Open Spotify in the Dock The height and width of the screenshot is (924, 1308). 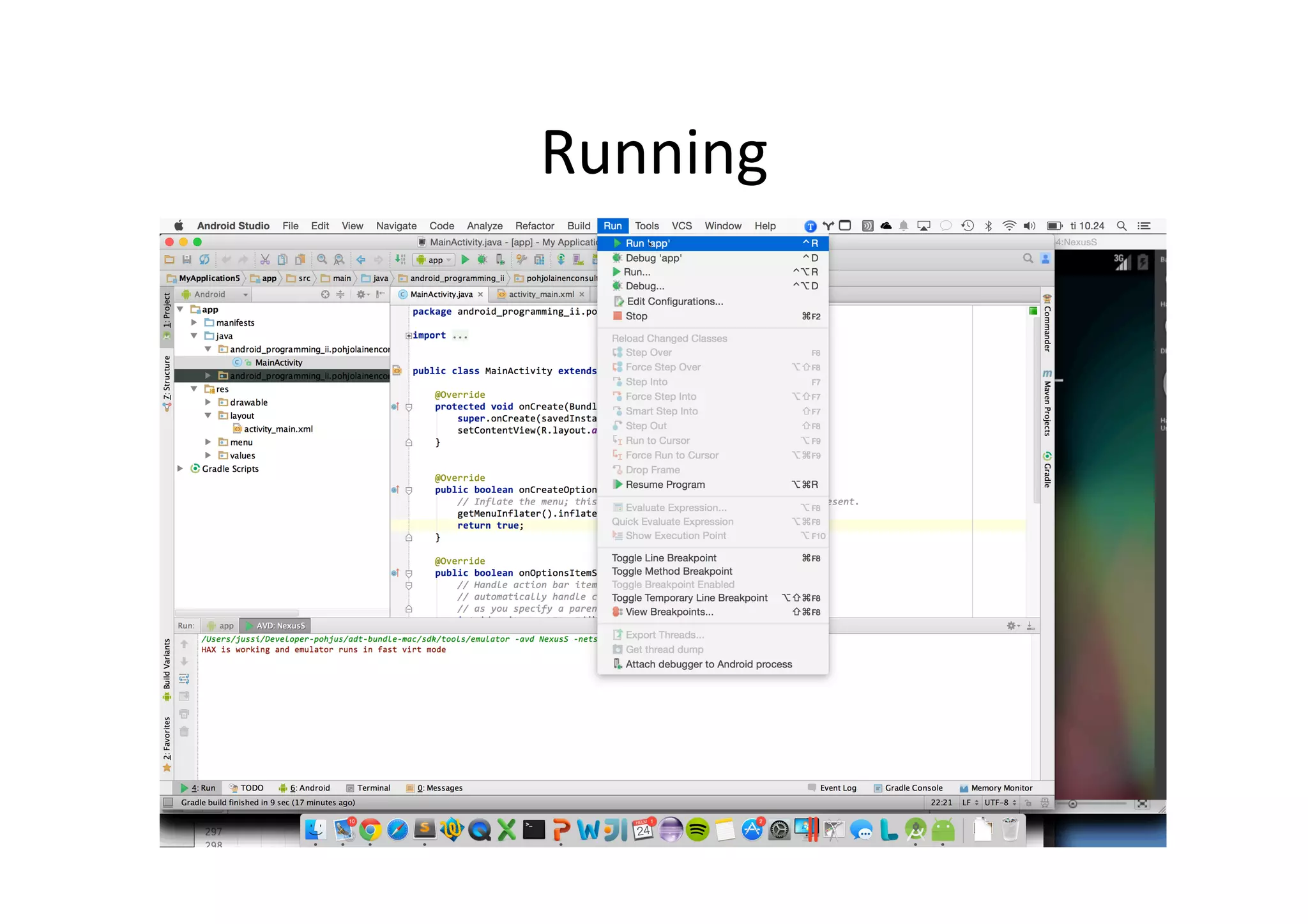coord(698,829)
